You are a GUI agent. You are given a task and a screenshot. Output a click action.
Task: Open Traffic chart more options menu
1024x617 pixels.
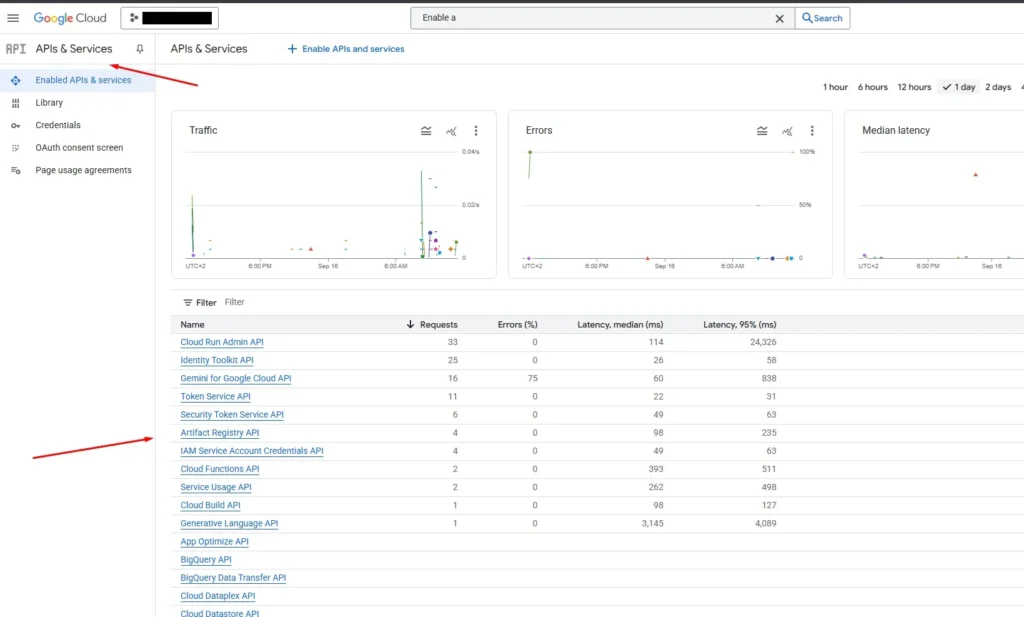point(476,131)
